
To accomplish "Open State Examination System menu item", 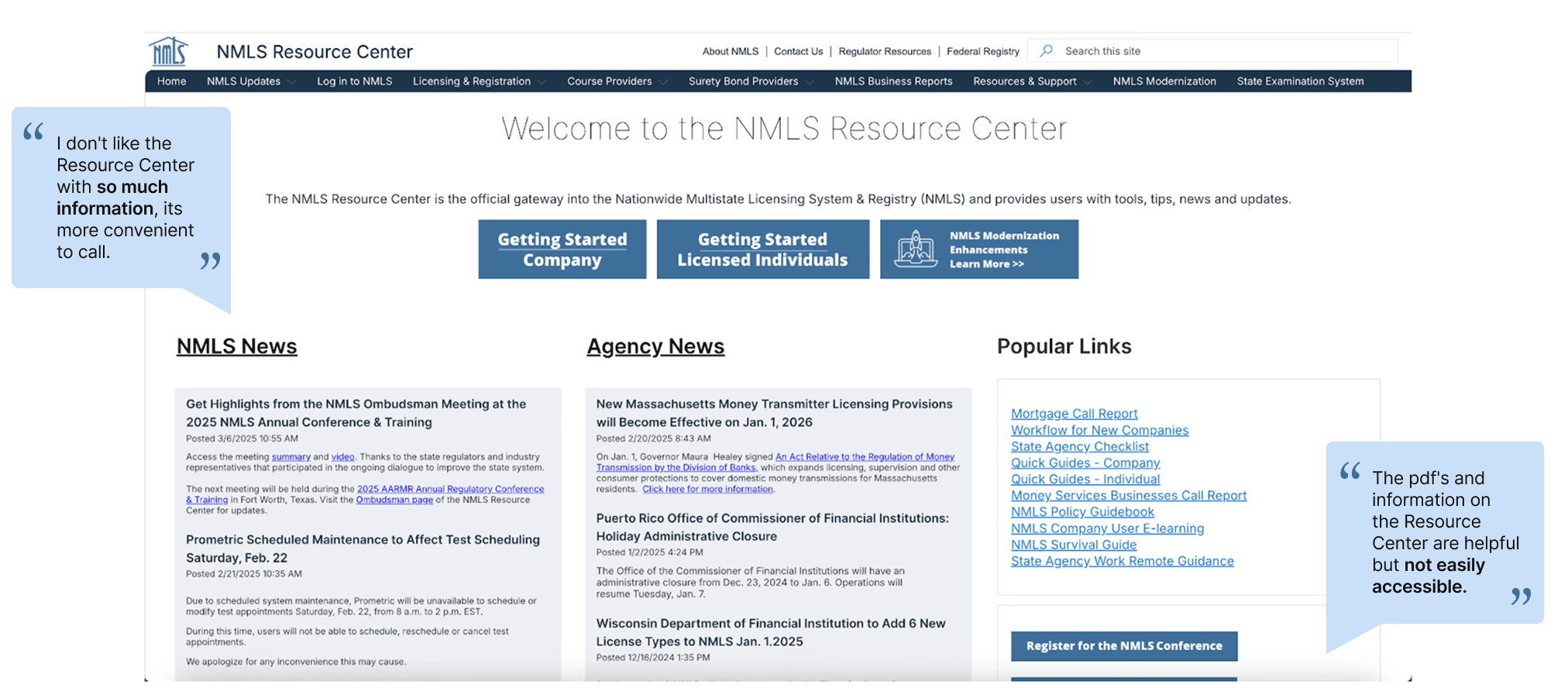I will coord(1300,81).
